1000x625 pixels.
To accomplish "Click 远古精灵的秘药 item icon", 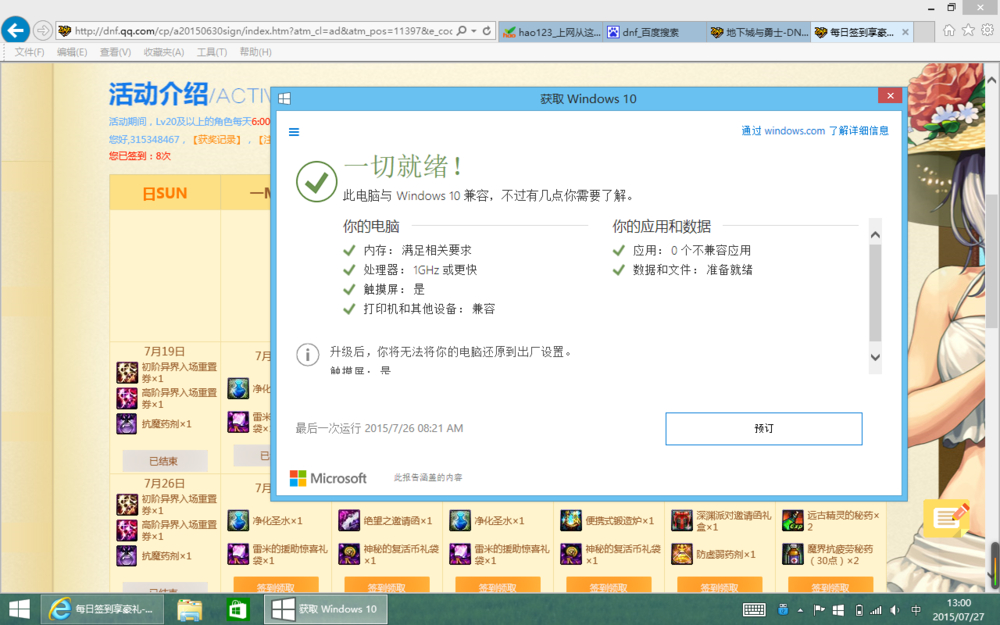I will point(793,520).
